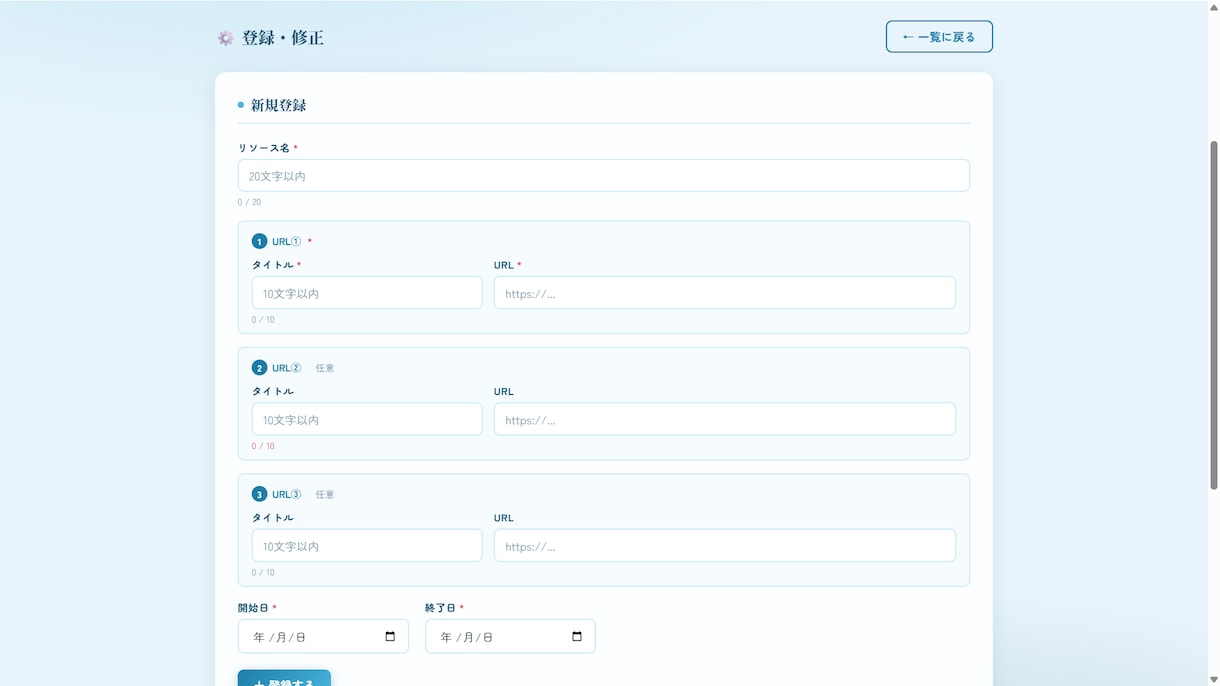Click the 終了日 label text

(x=441, y=608)
